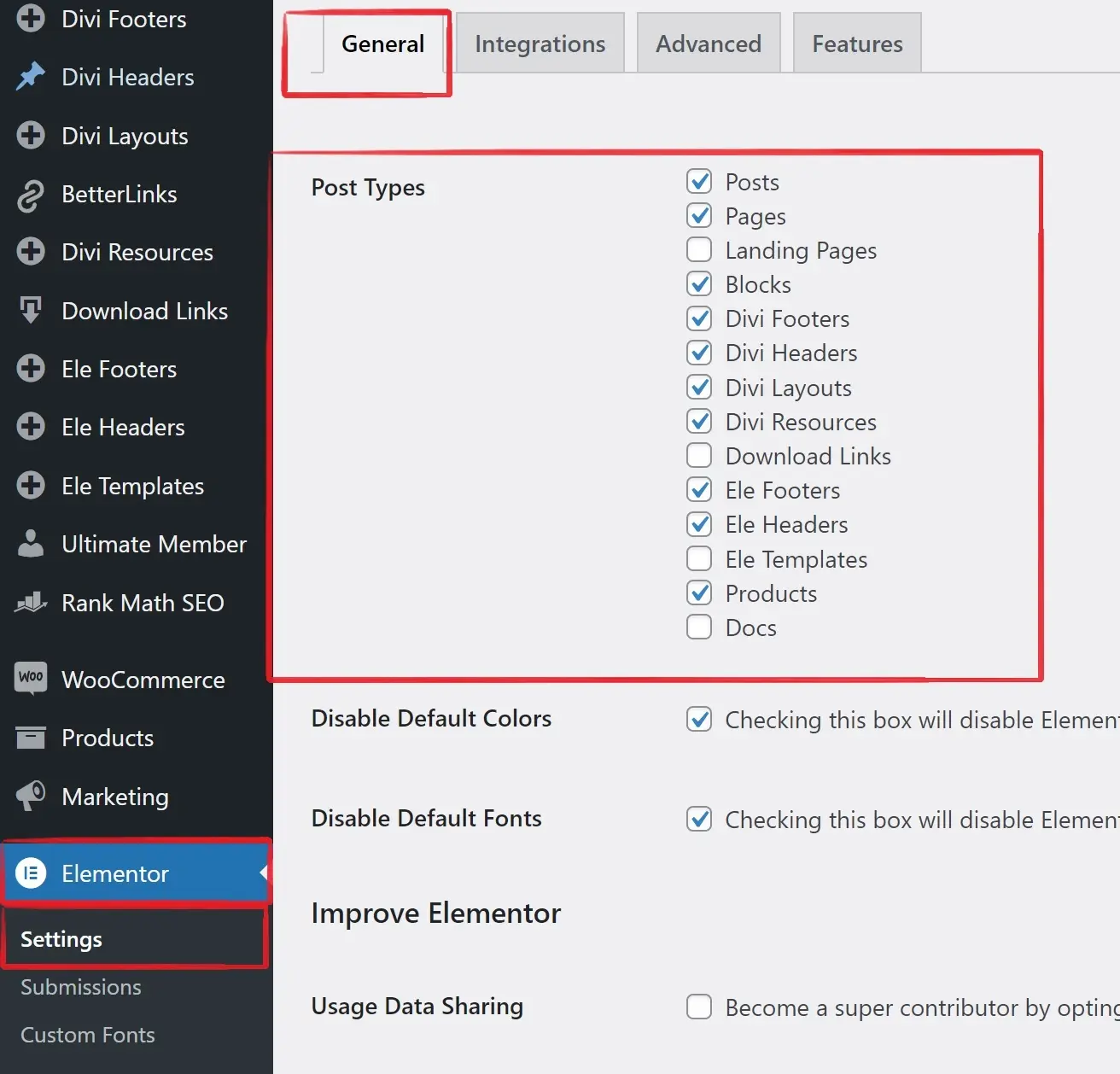
Task: Enable Download Links post type checkbox
Action: pos(699,455)
